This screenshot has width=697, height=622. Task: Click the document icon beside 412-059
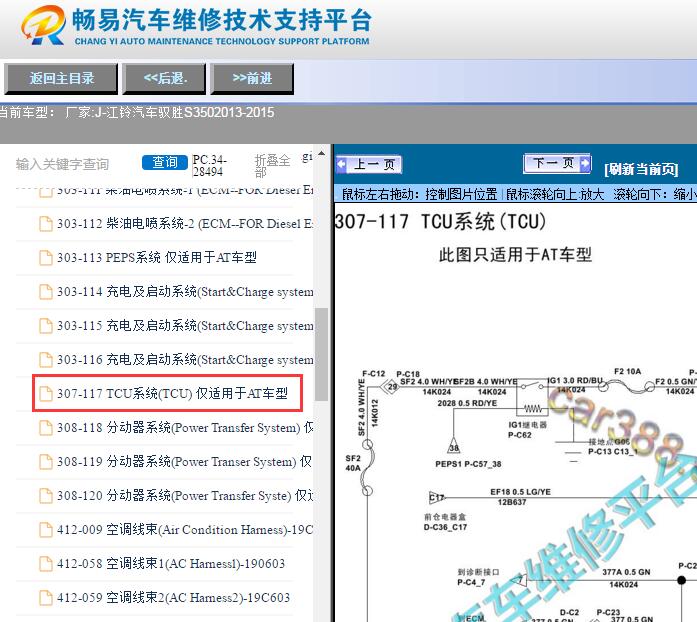pyautogui.click(x=46, y=598)
